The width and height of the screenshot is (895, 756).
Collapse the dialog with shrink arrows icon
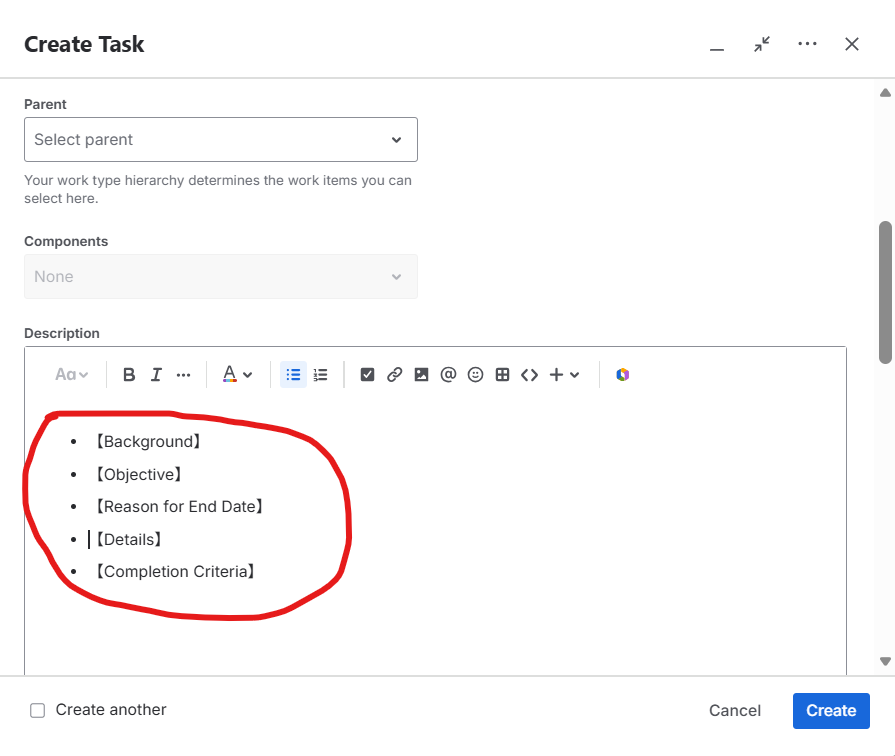[x=762, y=45]
